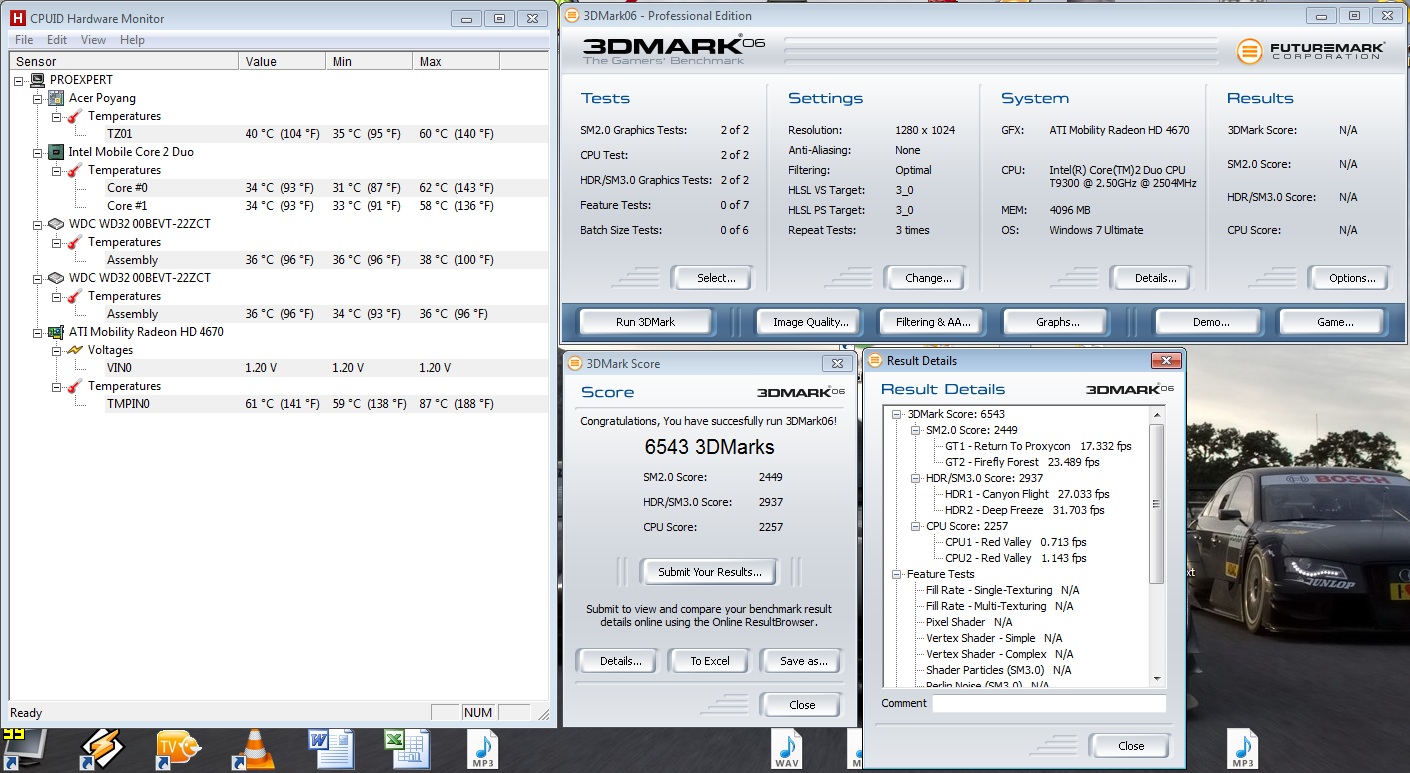
Task: Collapse the Intel Mobile Core 2 Duo node
Action: click(x=38, y=152)
